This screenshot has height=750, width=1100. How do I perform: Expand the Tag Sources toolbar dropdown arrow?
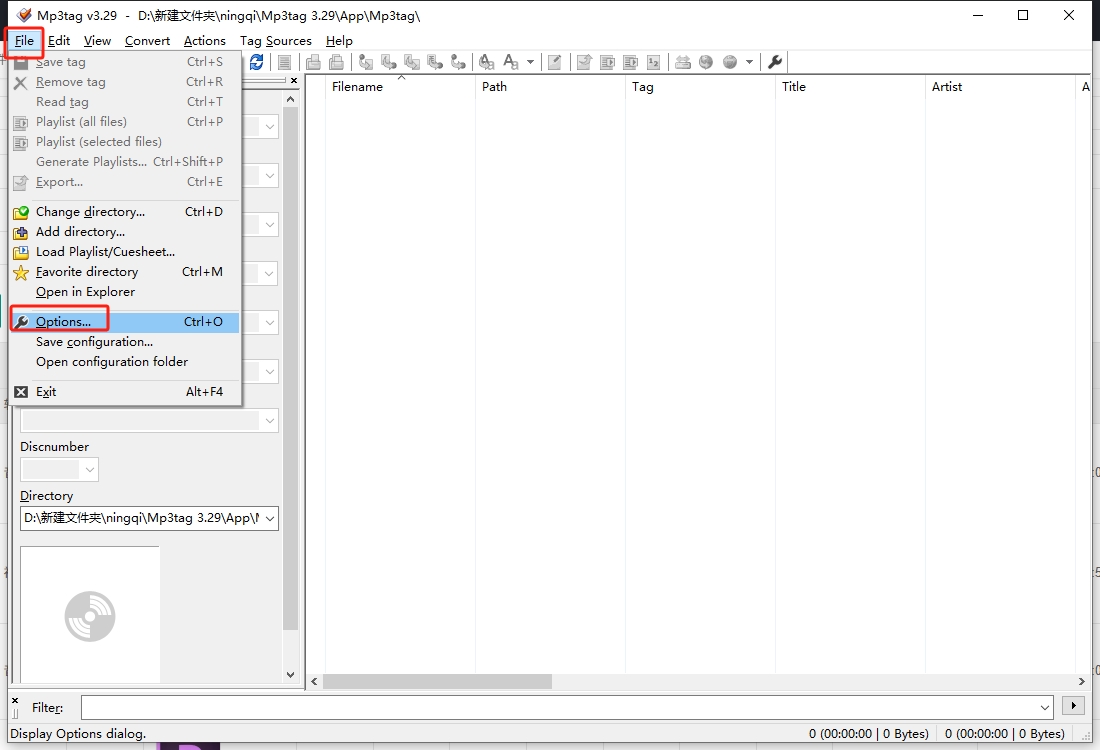coord(749,62)
